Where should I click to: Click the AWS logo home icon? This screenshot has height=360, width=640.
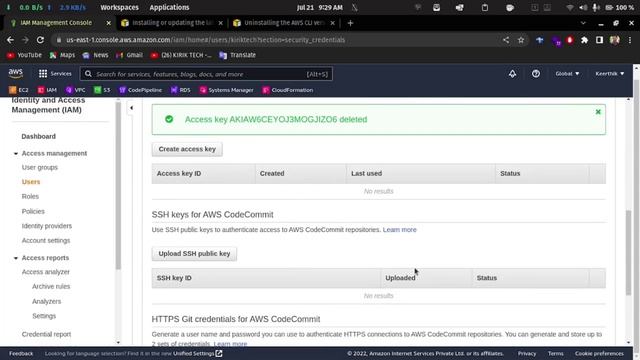16,73
